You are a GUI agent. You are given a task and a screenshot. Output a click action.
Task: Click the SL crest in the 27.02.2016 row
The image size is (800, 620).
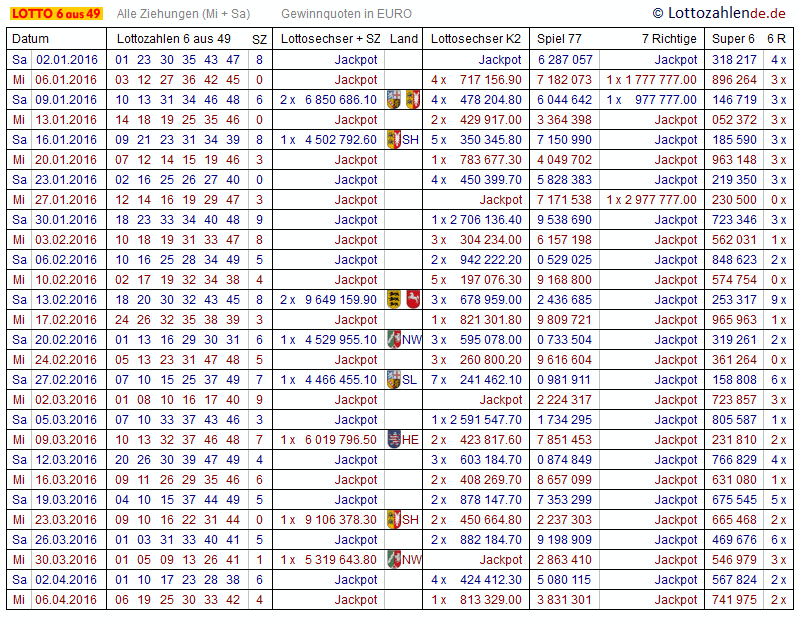tap(394, 380)
